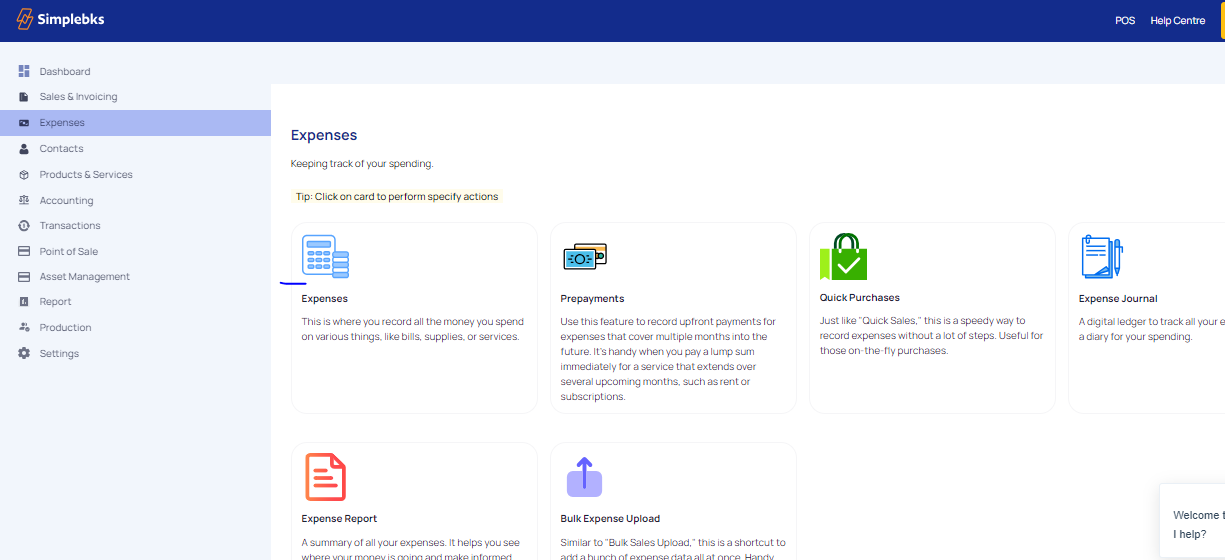This screenshot has width=1225, height=560.
Task: Go to Contacts in the sidebar
Action: tap(61, 149)
